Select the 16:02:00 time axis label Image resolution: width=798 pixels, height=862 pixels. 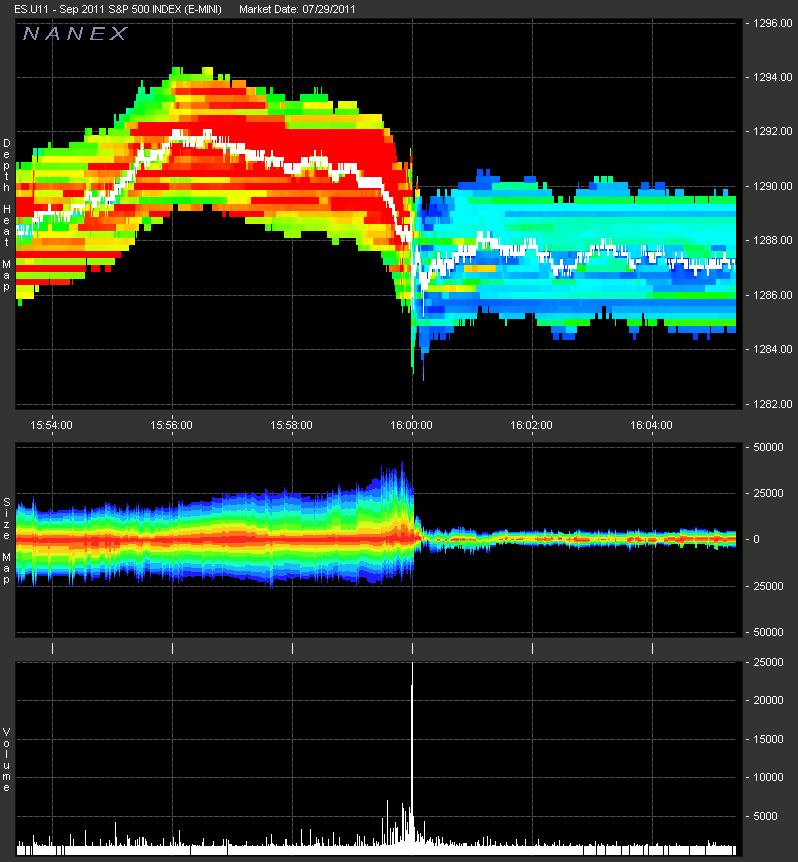tap(531, 425)
